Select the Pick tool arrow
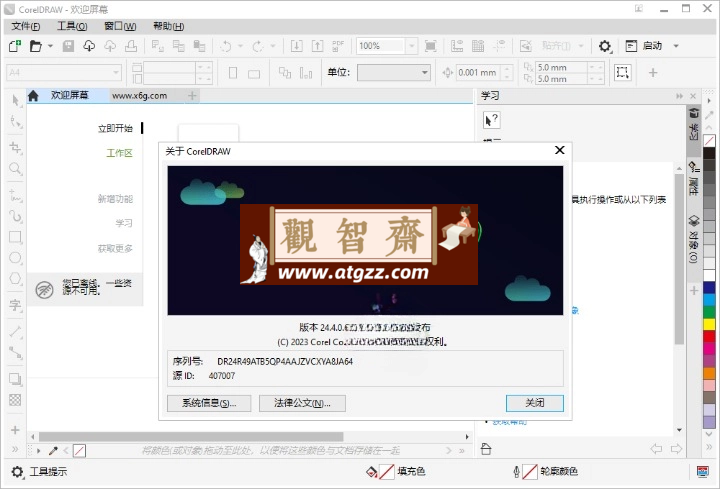The width and height of the screenshot is (720, 489). click(16, 100)
